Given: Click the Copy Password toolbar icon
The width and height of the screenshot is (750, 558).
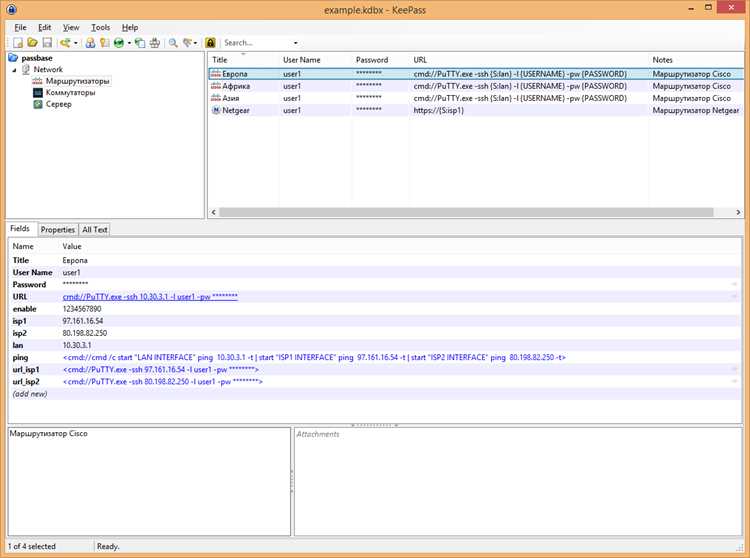Looking at the screenshot, I should (x=104, y=43).
